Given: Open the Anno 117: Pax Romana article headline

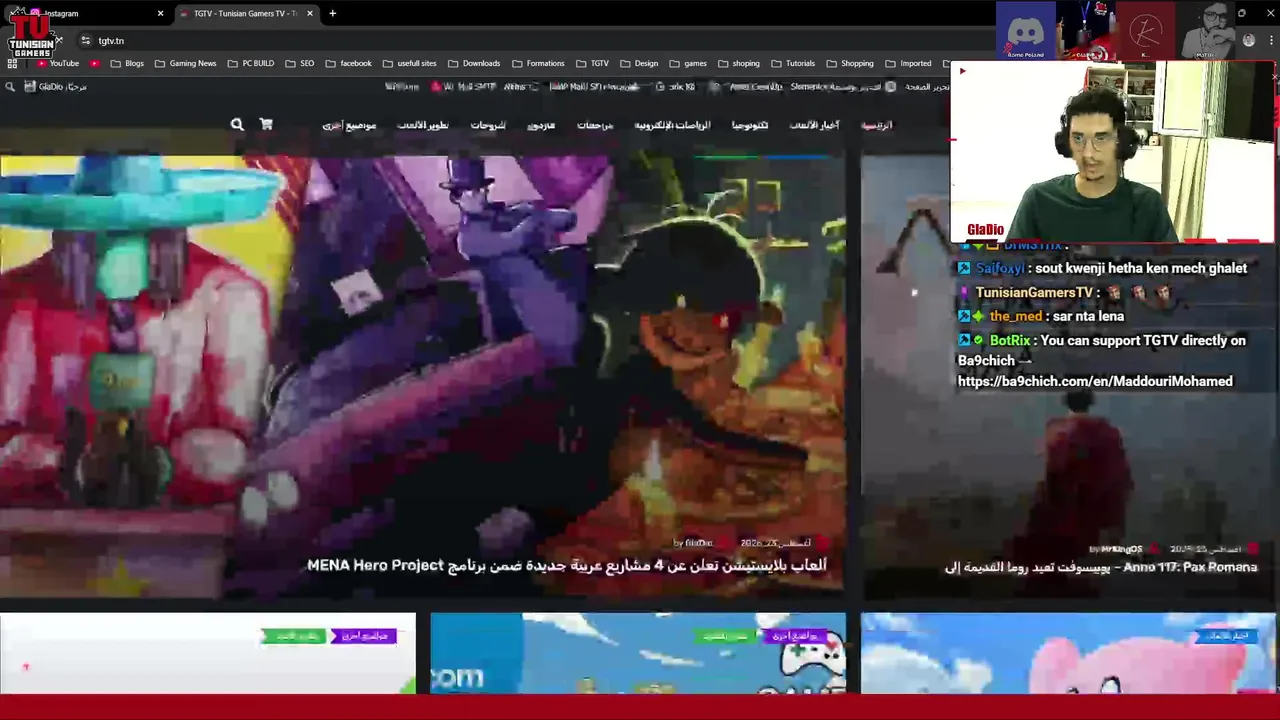Looking at the screenshot, I should pos(1101,567).
